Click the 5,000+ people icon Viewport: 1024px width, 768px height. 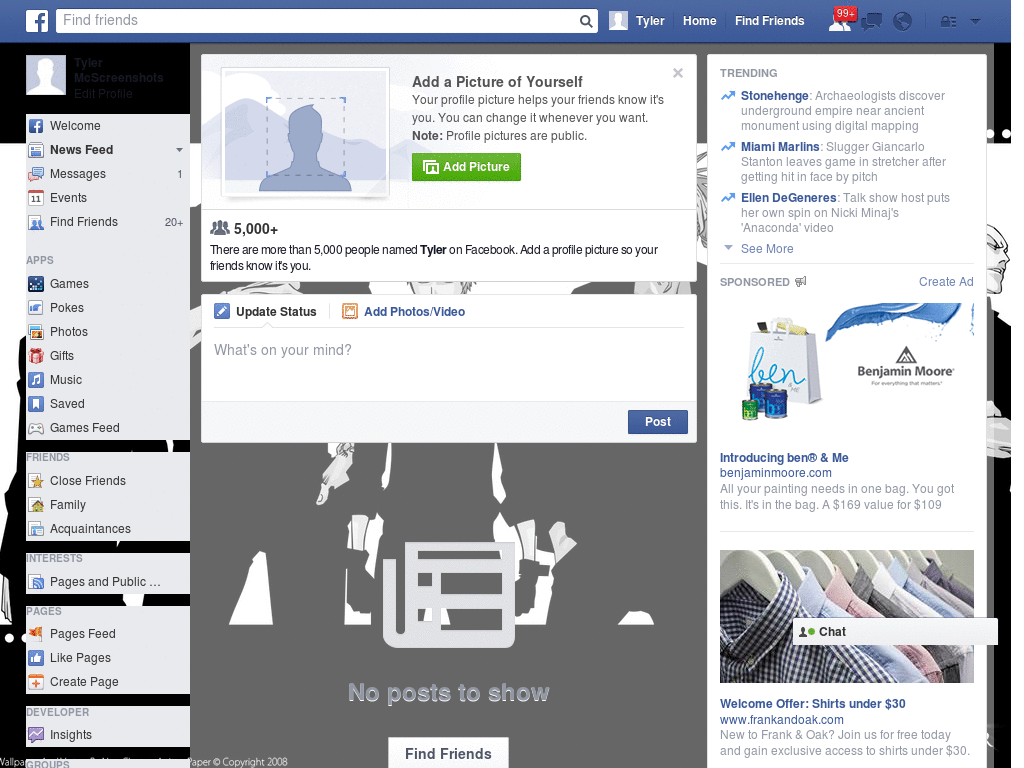coord(219,228)
